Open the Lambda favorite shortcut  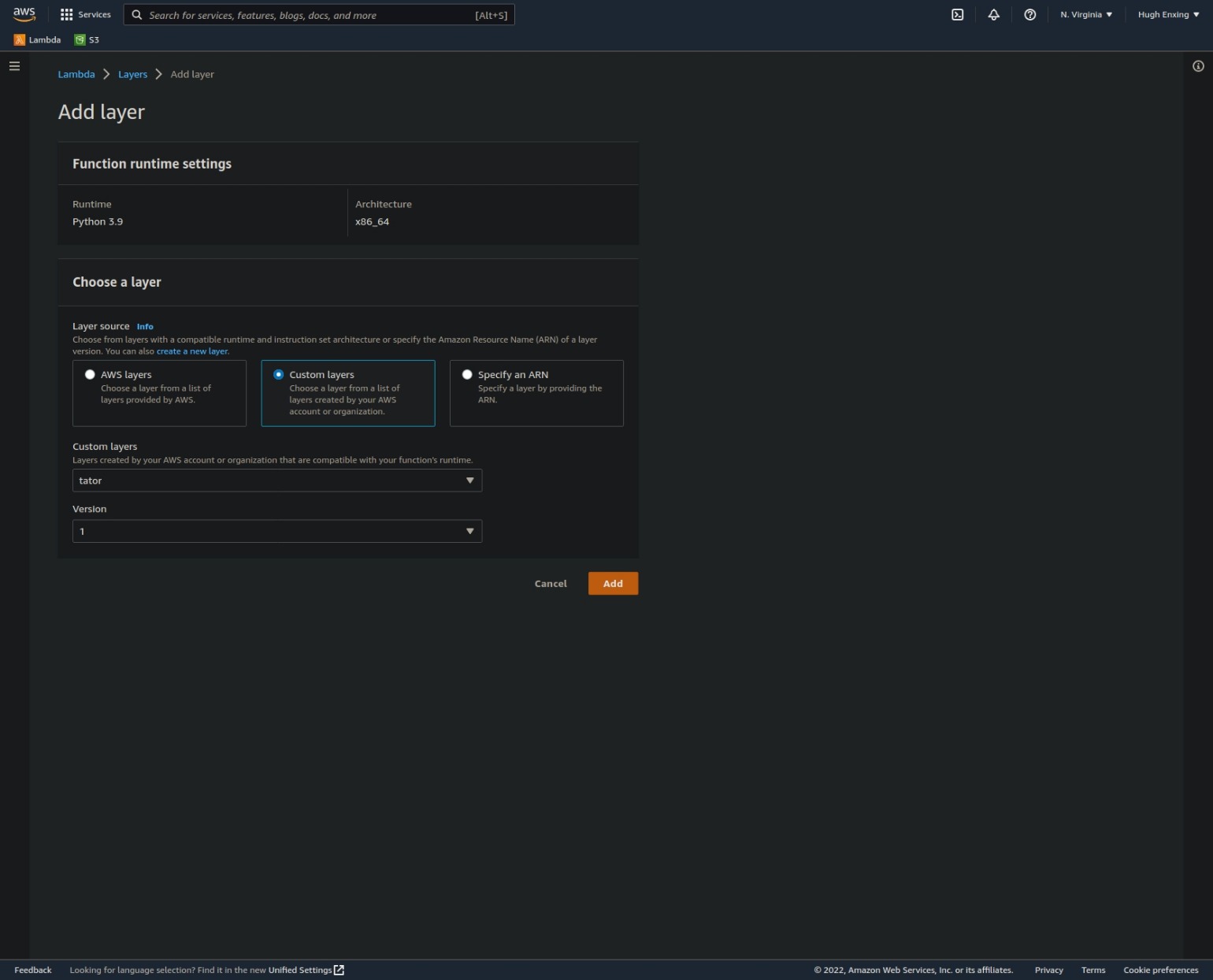tap(37, 40)
